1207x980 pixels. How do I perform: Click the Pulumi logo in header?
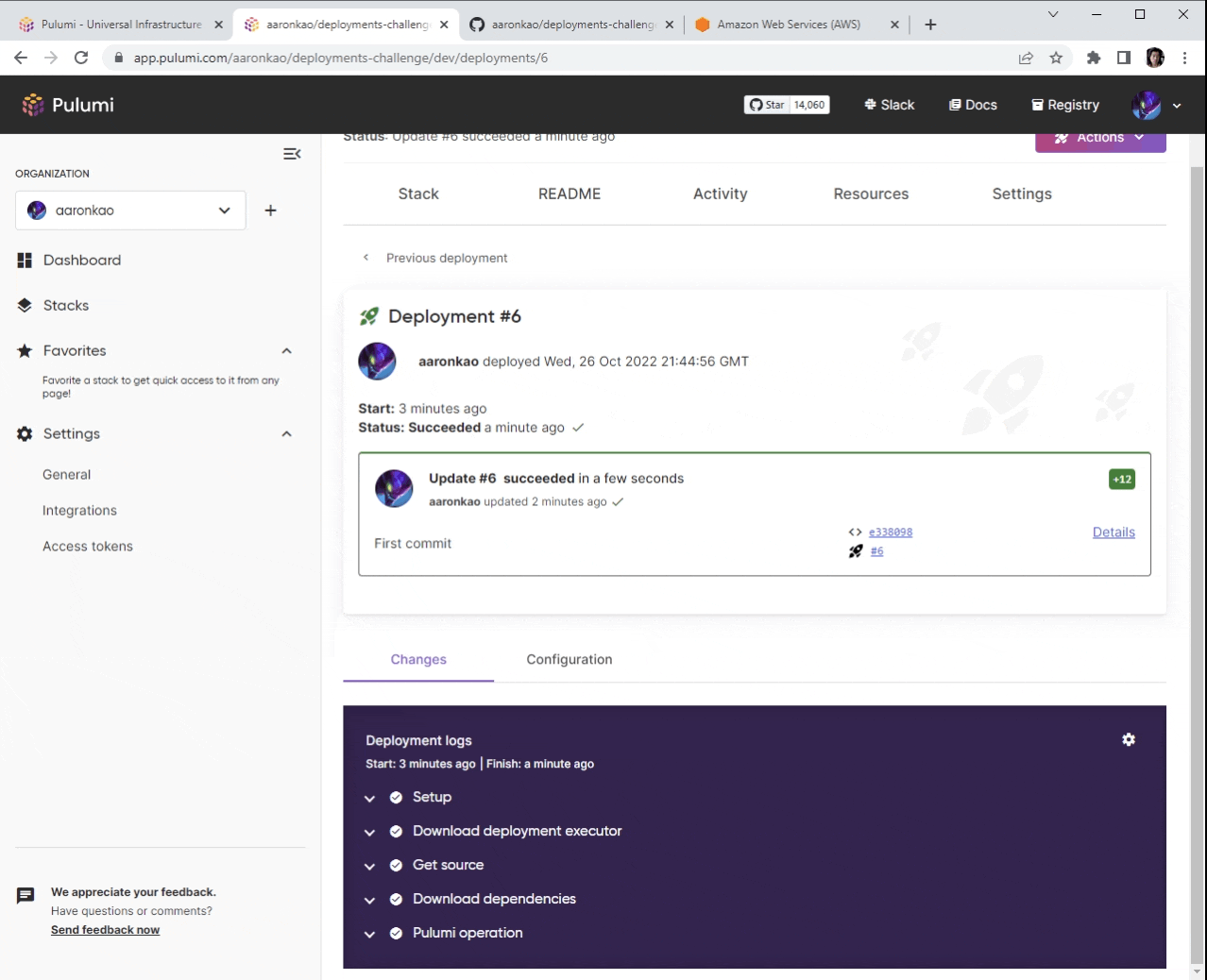click(x=68, y=105)
